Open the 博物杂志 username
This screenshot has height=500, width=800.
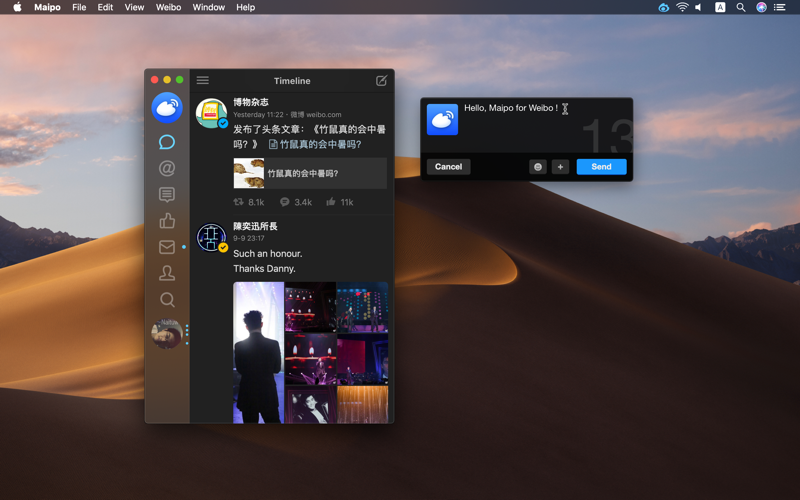point(251,102)
